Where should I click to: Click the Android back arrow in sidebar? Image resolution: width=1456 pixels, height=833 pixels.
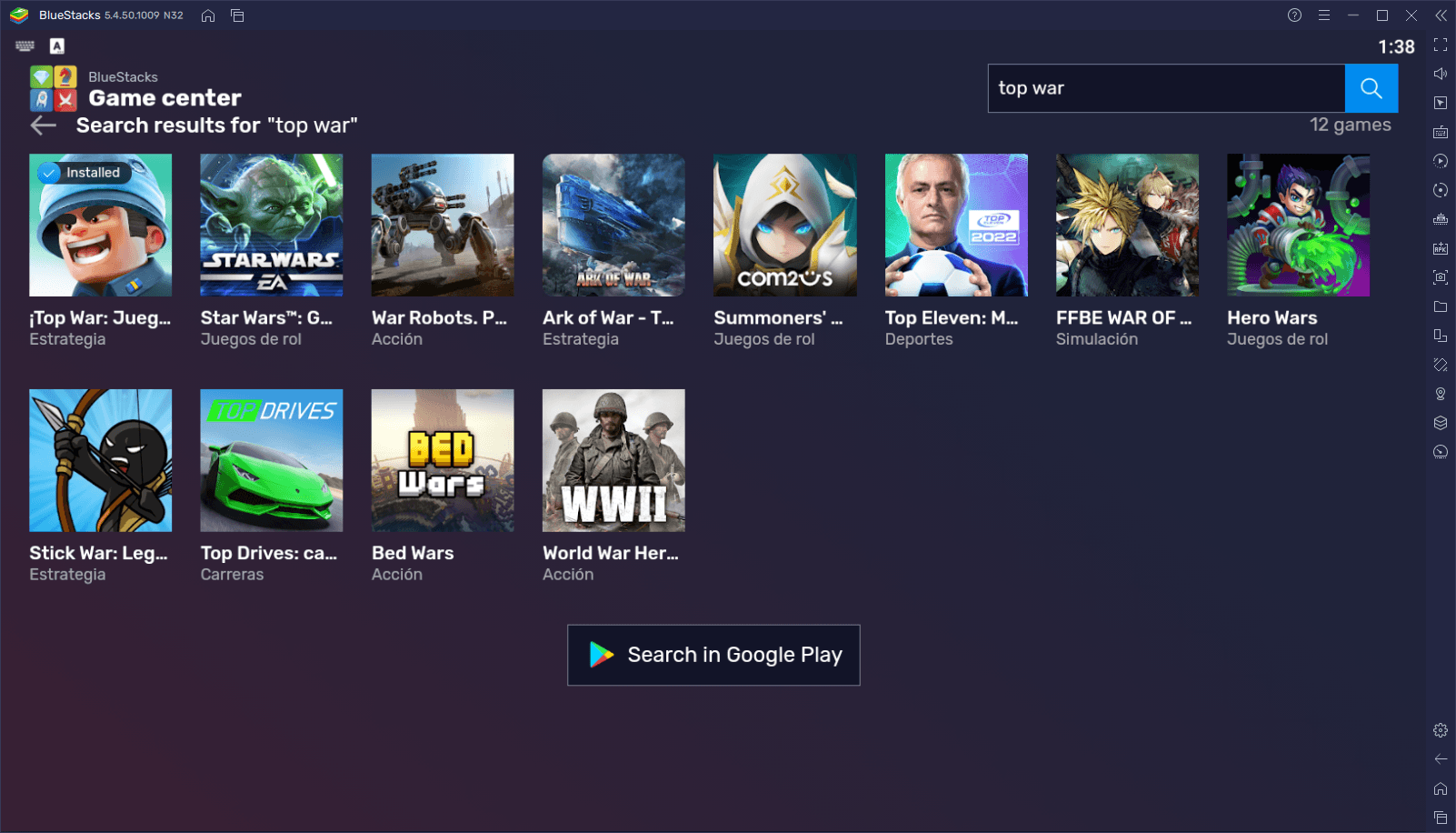pos(1441,759)
